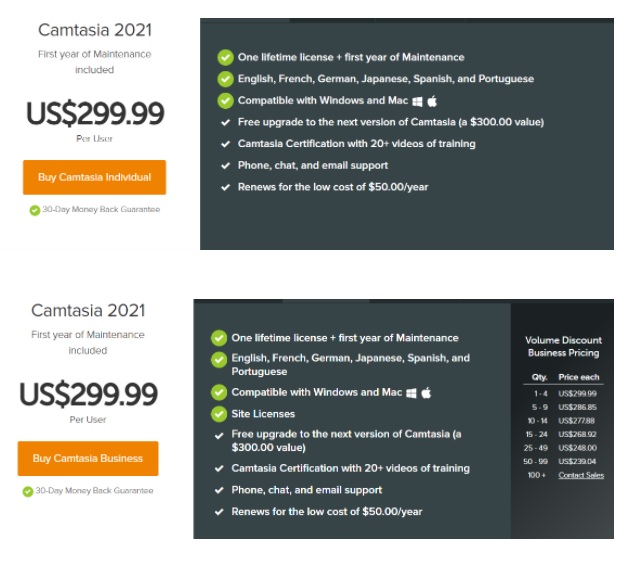Click the green check by Business Money Back Guarantee
The height and width of the screenshot is (562, 637).
click(x=28, y=491)
